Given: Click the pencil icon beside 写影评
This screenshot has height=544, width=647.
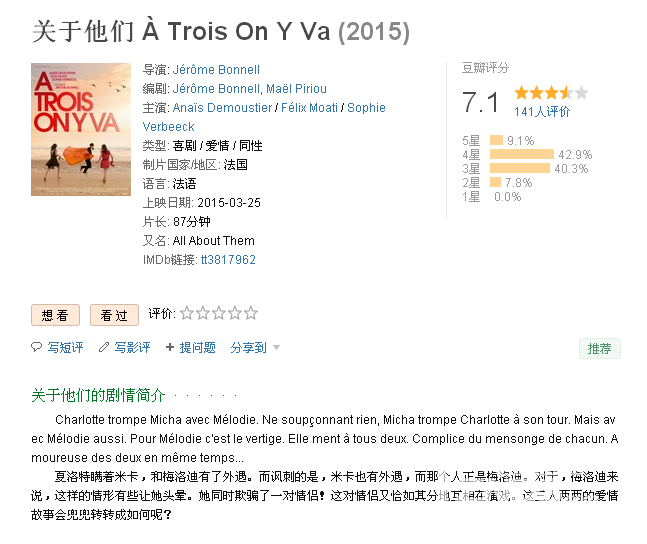Looking at the screenshot, I should coord(104,347).
